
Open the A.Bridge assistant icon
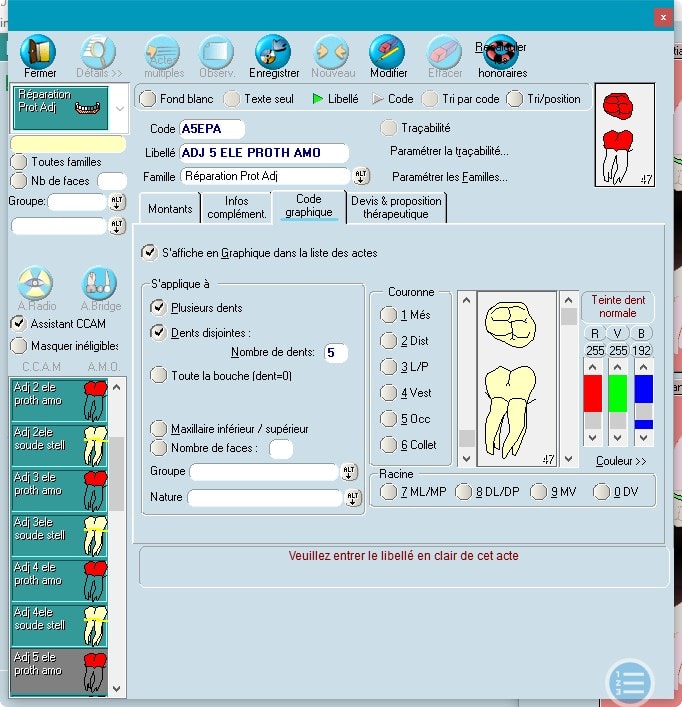coord(99,284)
